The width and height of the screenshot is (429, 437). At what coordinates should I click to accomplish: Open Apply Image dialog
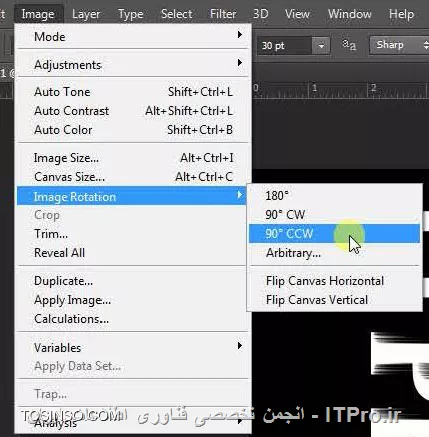133,300
